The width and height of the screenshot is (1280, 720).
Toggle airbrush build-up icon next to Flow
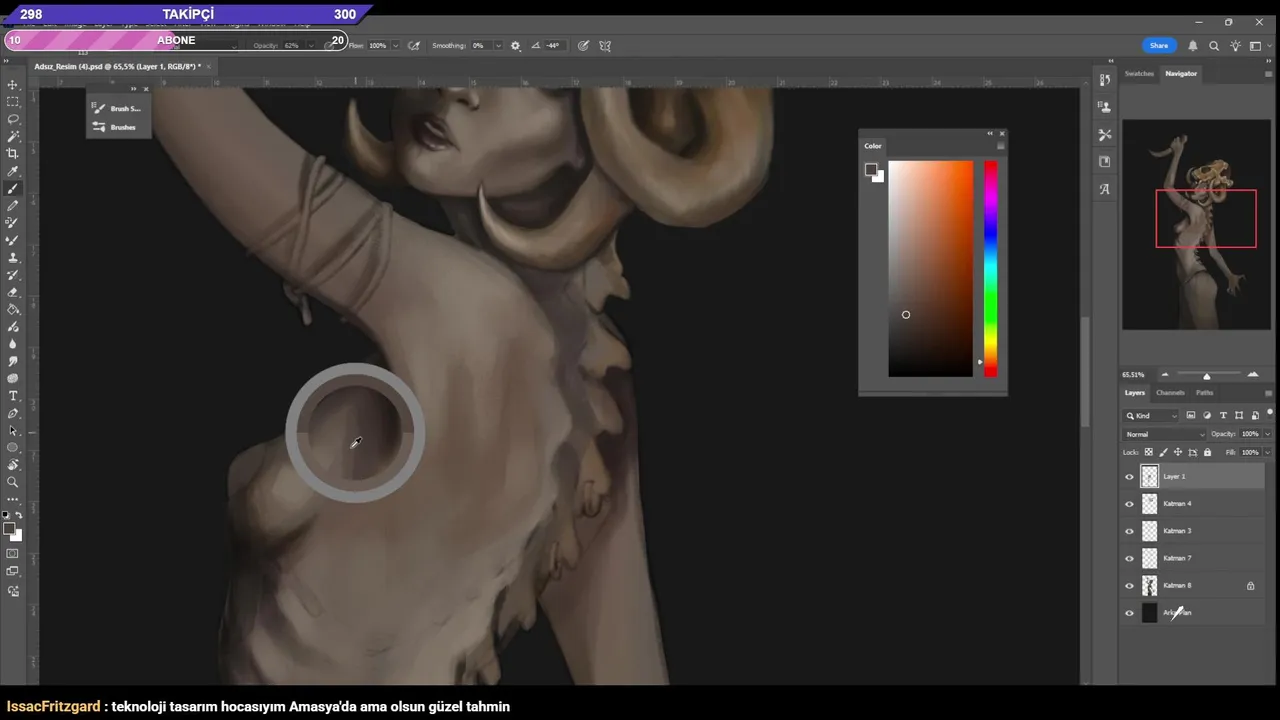[x=414, y=46]
